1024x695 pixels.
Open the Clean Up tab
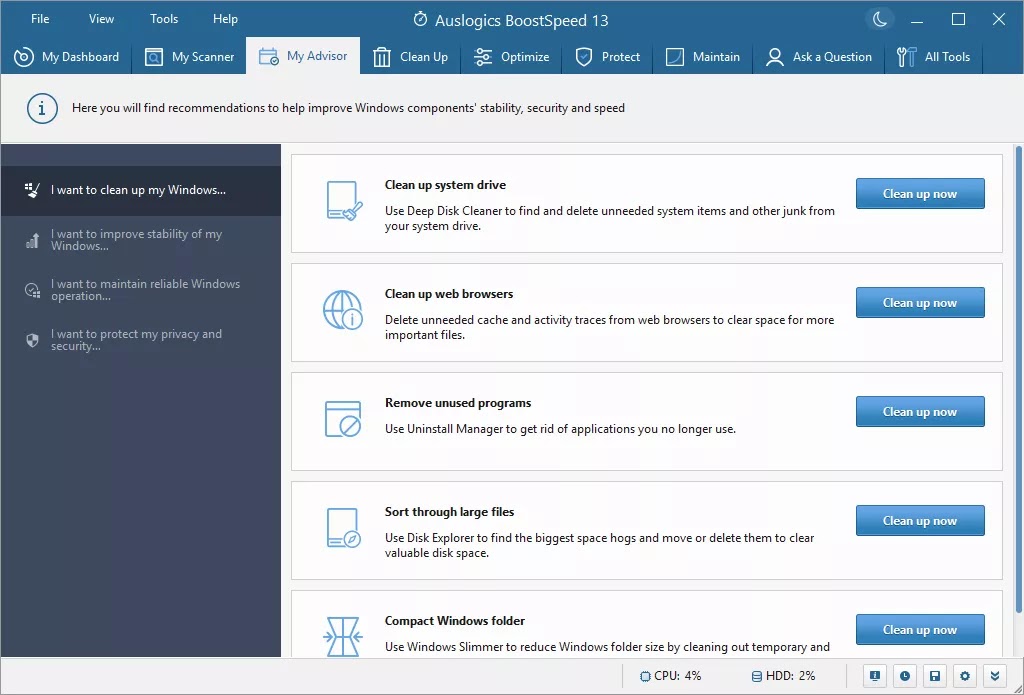coord(411,57)
